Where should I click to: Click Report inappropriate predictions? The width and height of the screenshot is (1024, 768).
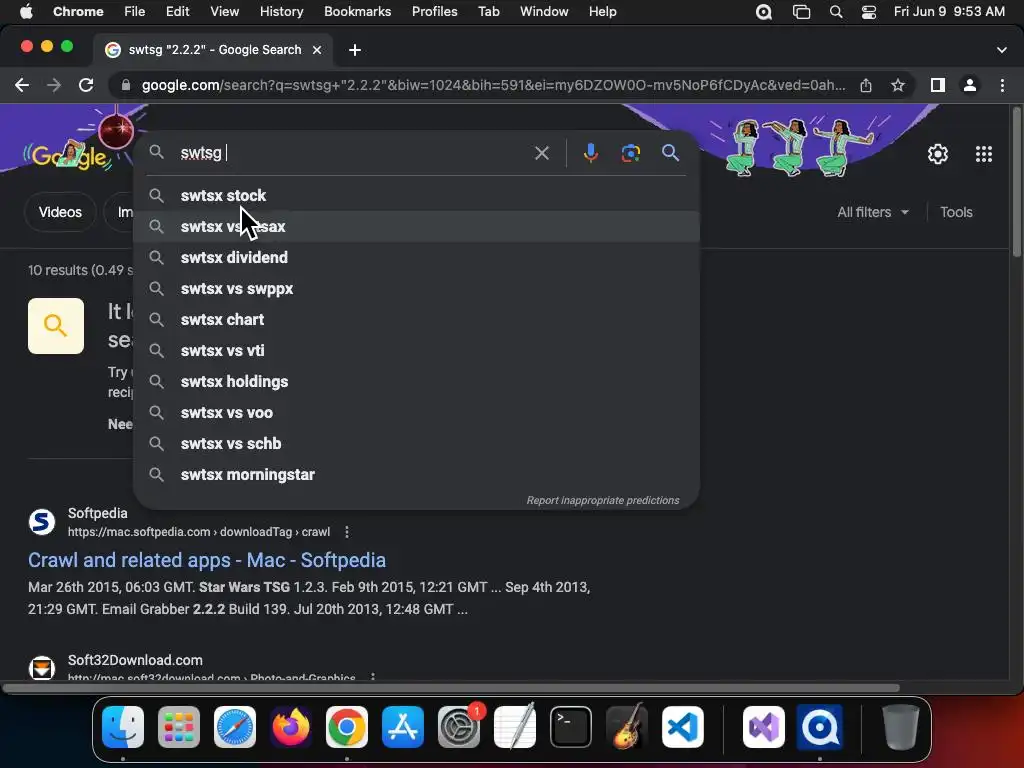coord(603,500)
